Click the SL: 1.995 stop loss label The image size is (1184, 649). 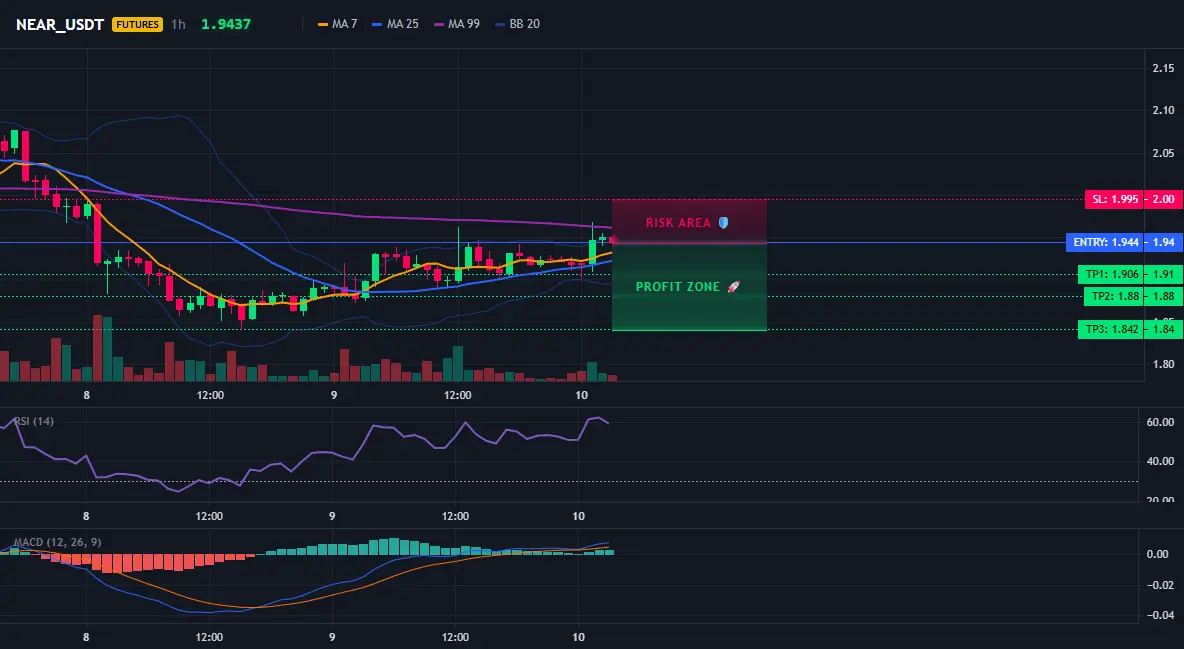(x=1114, y=199)
